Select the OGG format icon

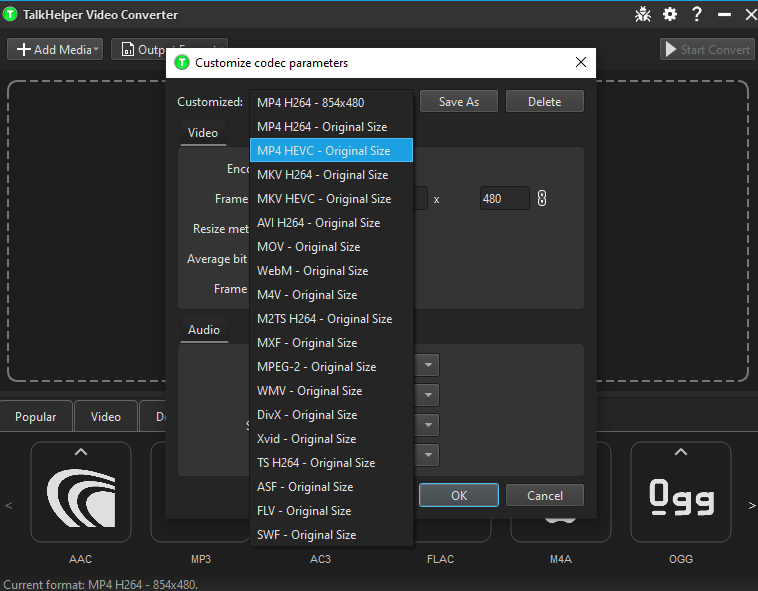click(x=681, y=492)
